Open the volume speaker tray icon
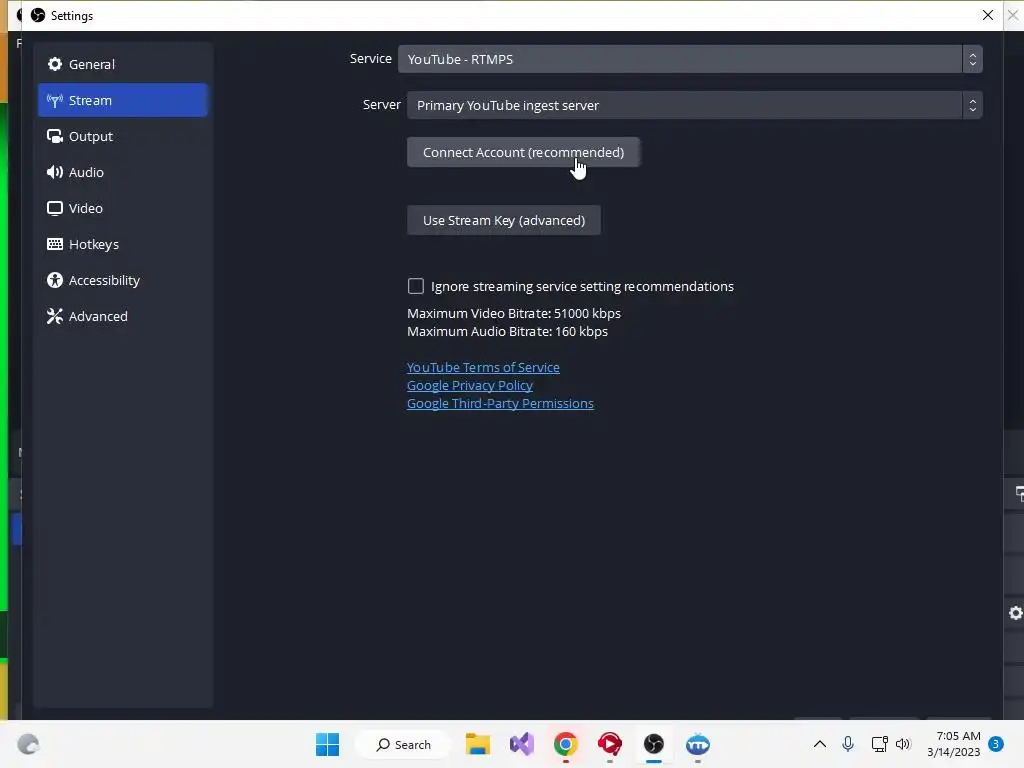 click(903, 744)
